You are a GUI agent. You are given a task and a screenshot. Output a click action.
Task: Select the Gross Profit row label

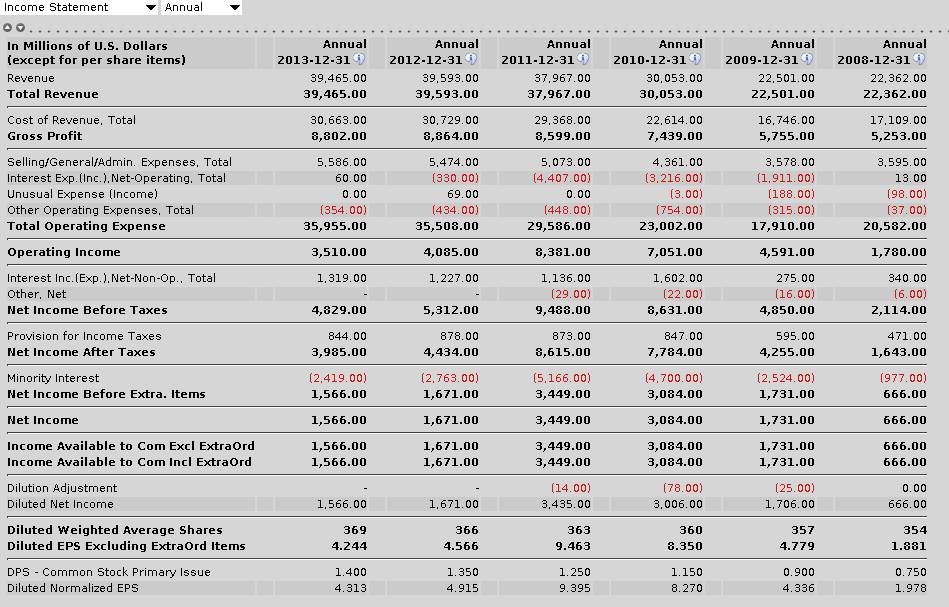[45, 136]
